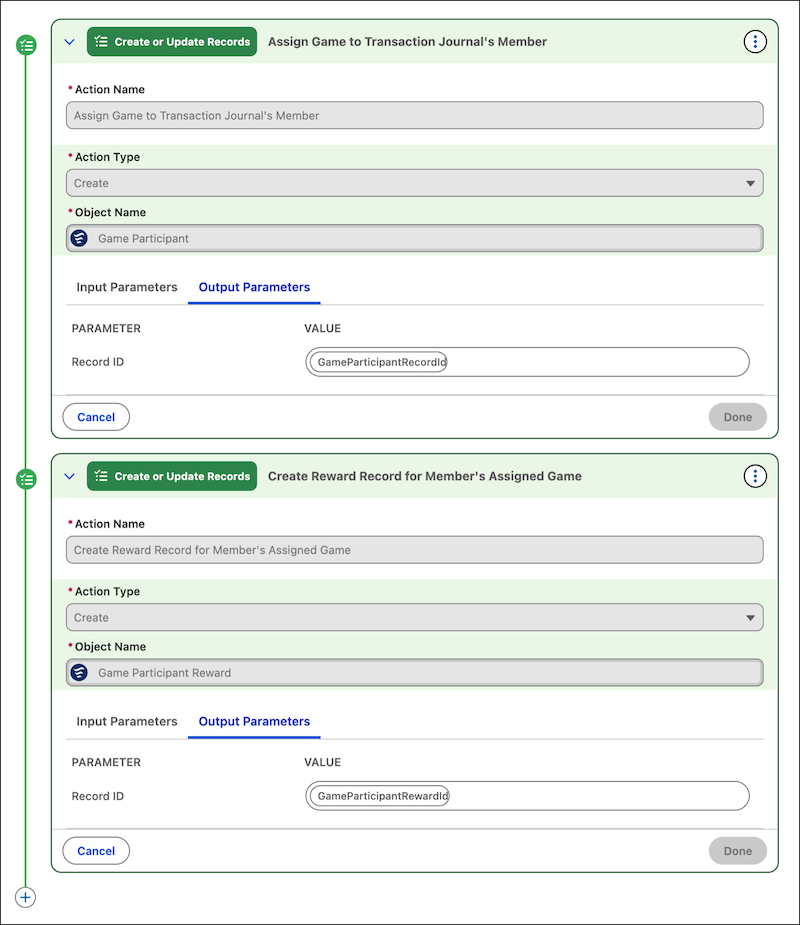Select Output Parameters tab in Create Reward Record action
This screenshot has width=800, height=925.
pos(254,721)
